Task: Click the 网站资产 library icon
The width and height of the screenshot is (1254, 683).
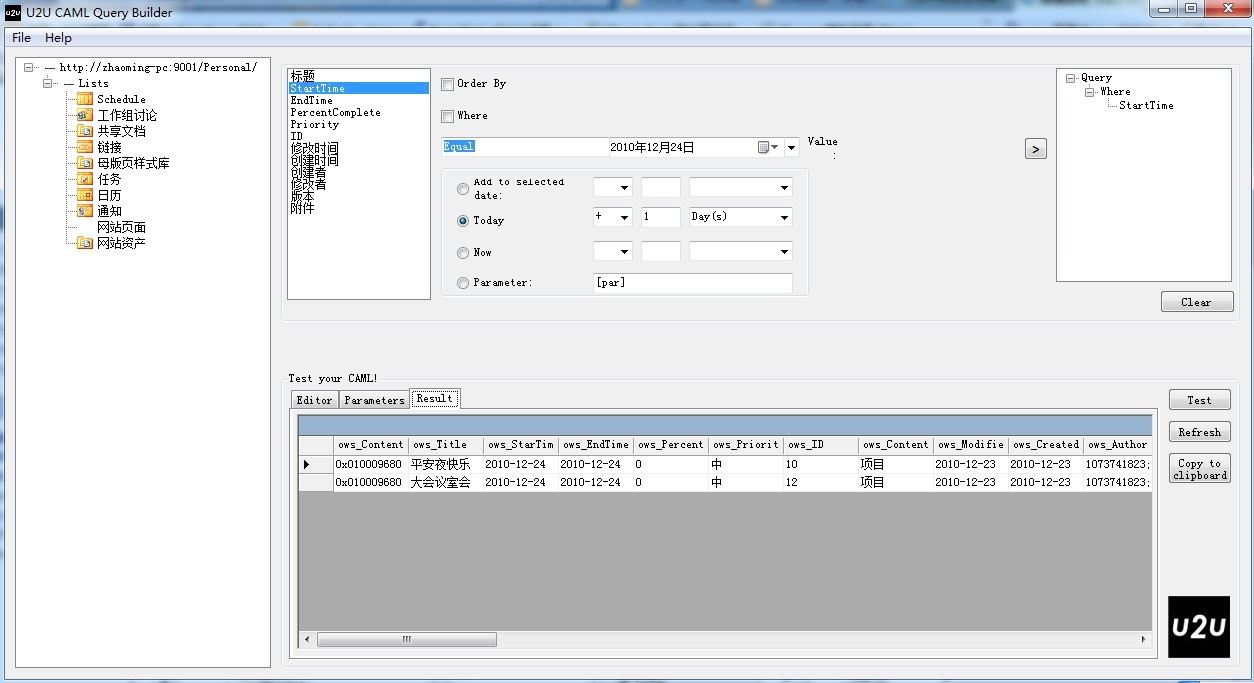Action: click(85, 243)
